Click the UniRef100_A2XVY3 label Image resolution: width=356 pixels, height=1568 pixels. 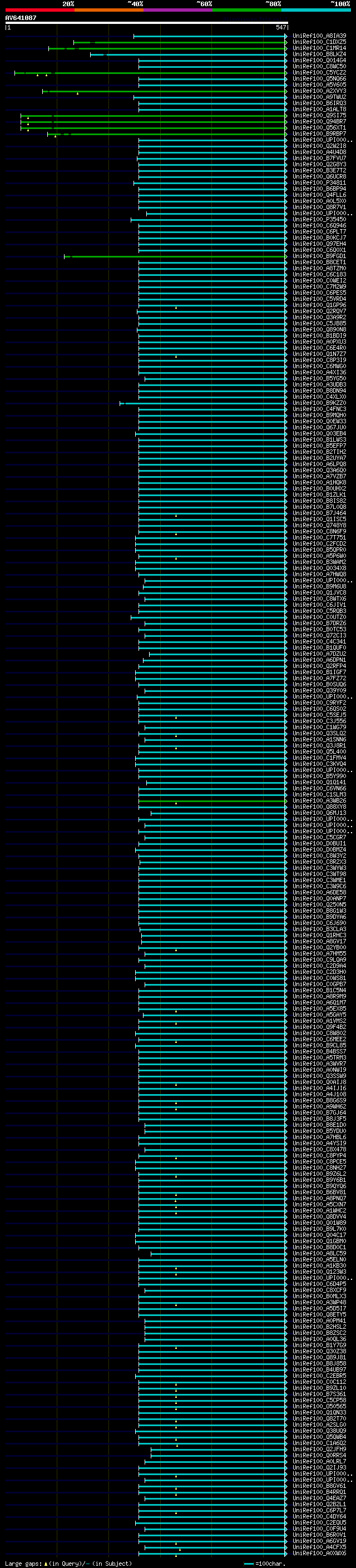pos(319,91)
